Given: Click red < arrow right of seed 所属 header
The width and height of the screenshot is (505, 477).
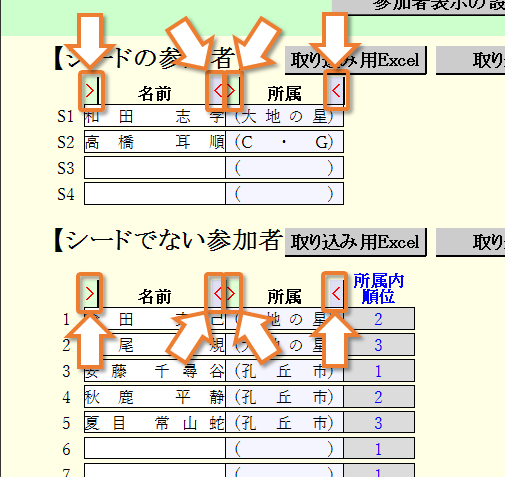Looking at the screenshot, I should click(x=336, y=91).
